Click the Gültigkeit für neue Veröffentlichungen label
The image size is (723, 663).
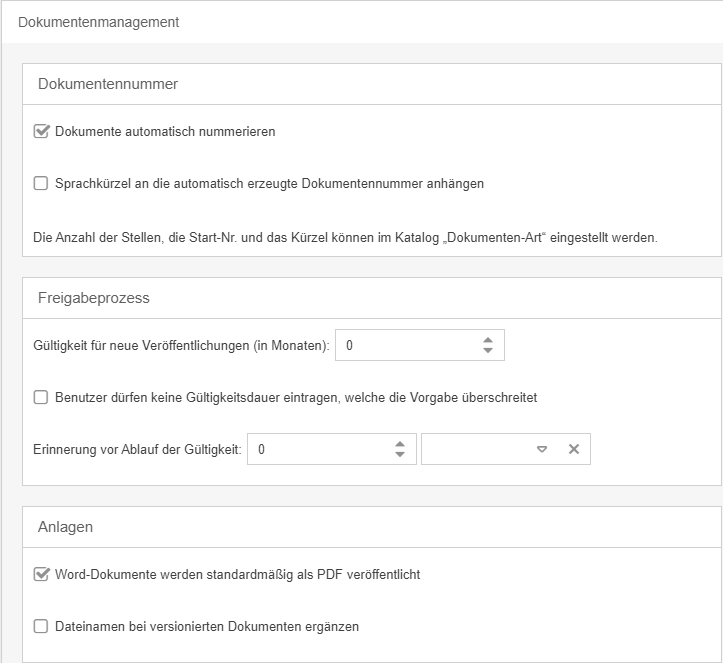(181, 345)
